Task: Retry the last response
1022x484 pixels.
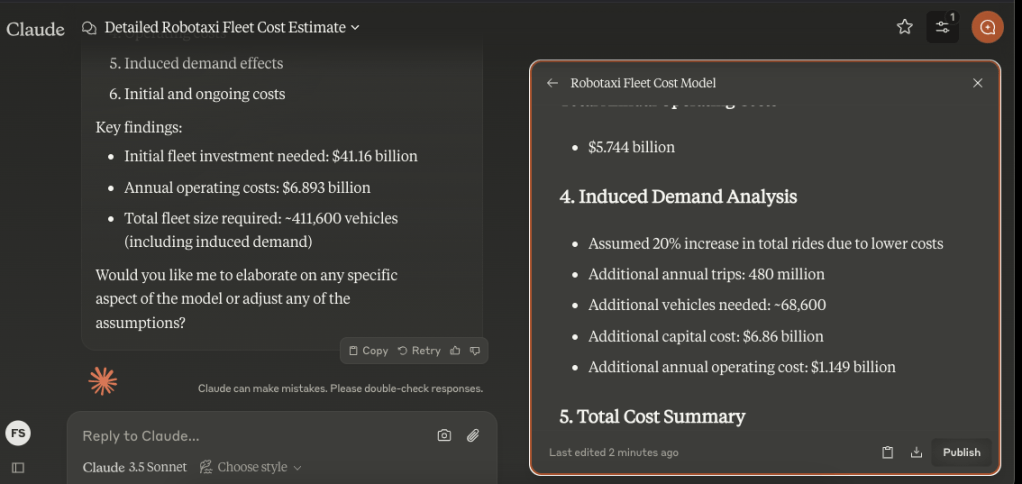Action: pyautogui.click(x=419, y=350)
